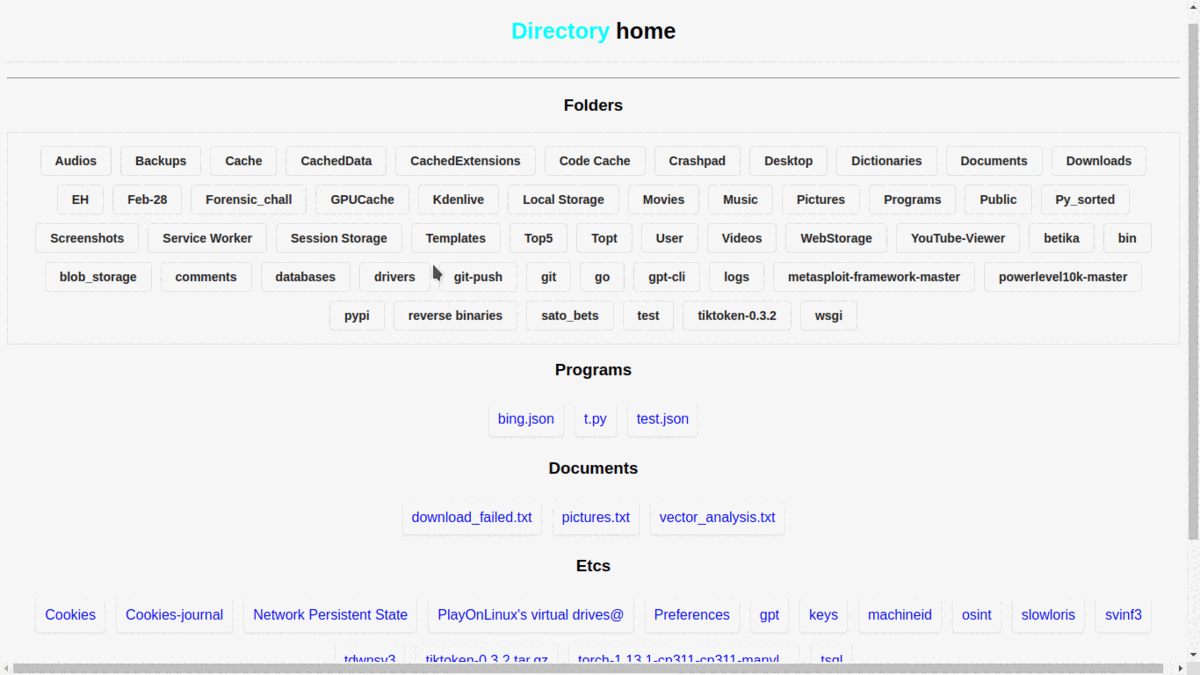Open the Local Storage folder
Screen dimensions: 1200x675
pos(563,200)
